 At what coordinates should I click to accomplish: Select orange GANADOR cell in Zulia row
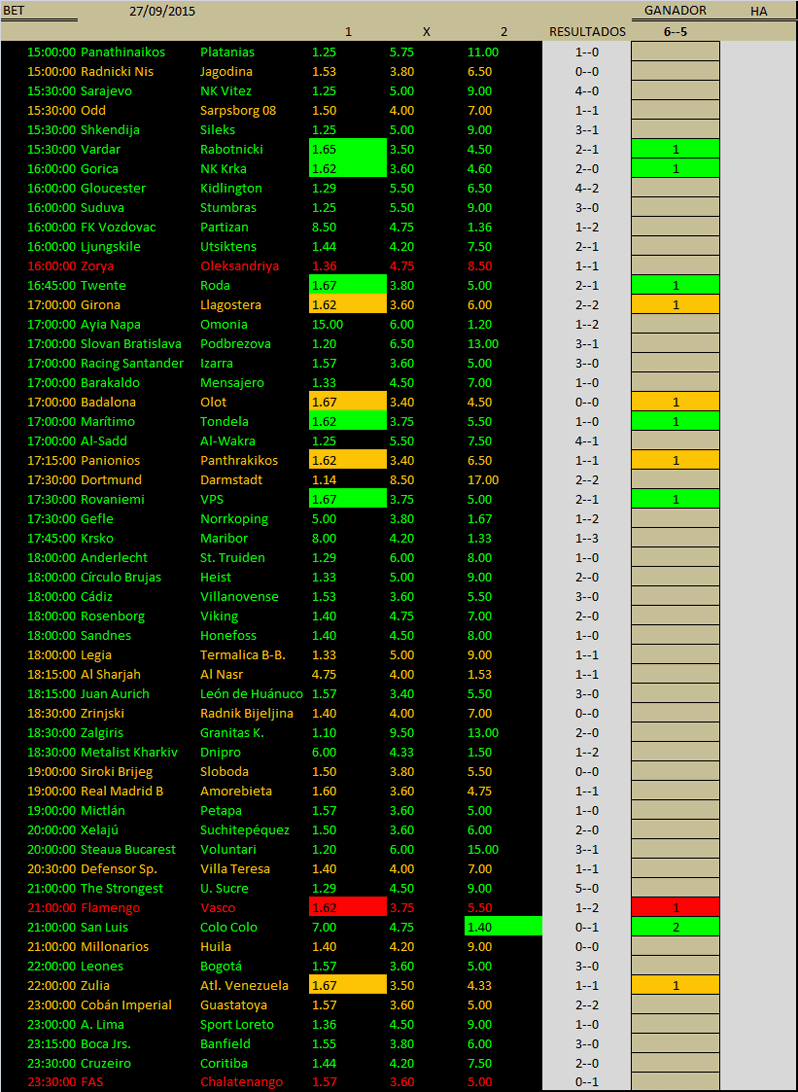675,984
